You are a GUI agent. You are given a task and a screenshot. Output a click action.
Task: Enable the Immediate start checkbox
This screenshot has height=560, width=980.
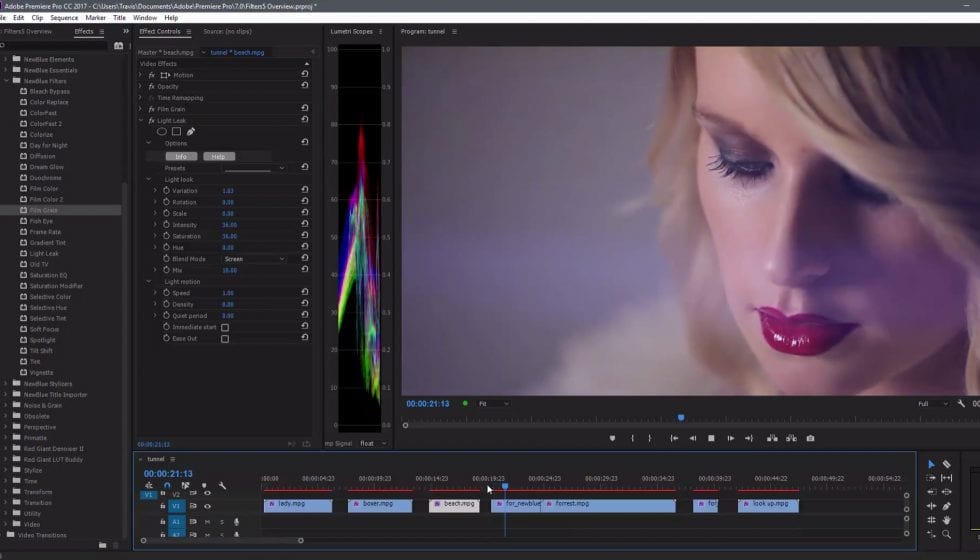225,327
